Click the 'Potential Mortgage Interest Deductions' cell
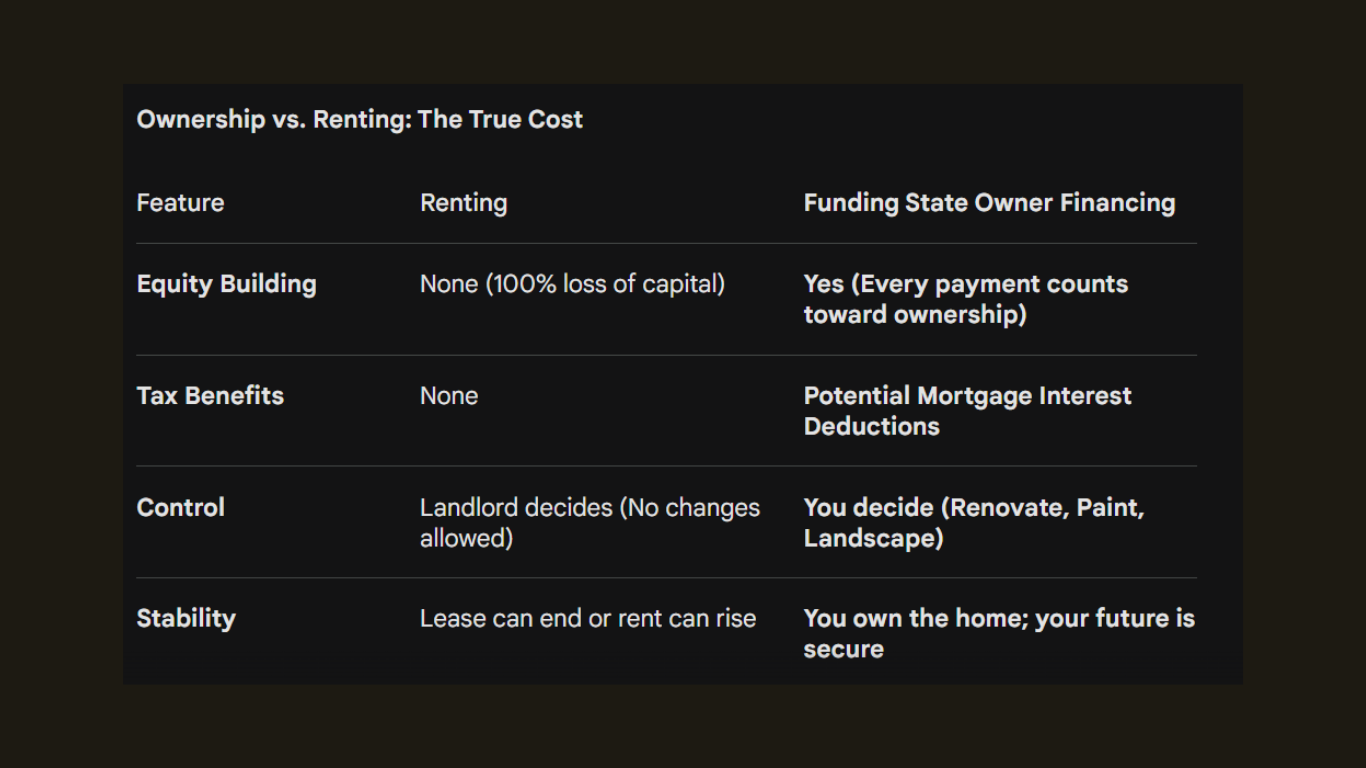The height and width of the screenshot is (768, 1366). [x=967, y=411]
